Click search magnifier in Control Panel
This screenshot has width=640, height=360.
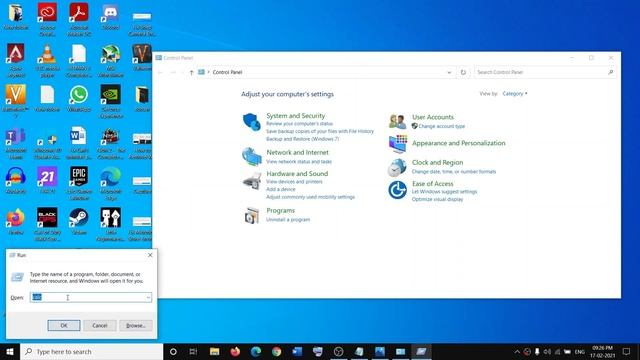[611, 72]
